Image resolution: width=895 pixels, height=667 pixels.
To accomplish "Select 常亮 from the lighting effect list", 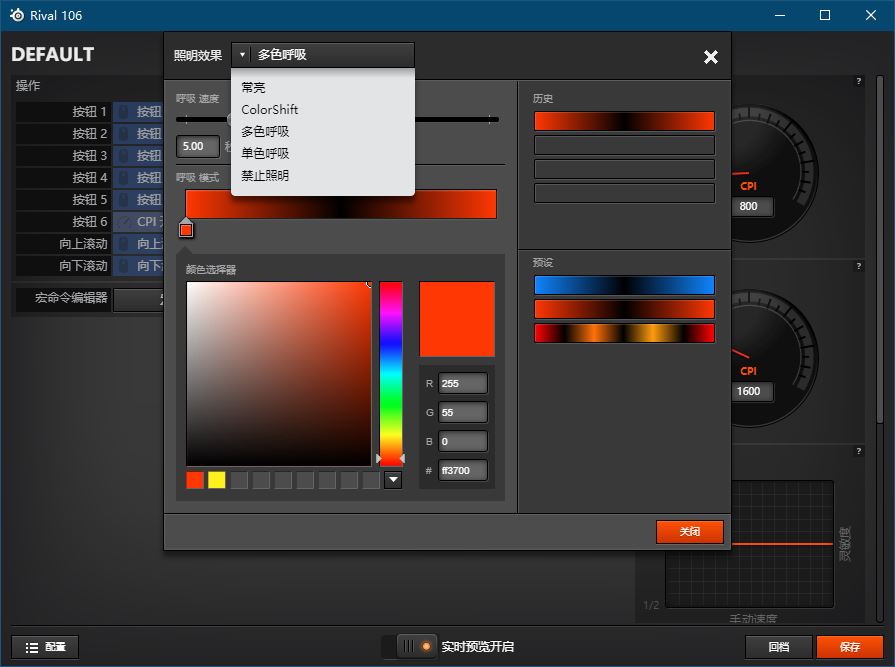I will 254,88.
